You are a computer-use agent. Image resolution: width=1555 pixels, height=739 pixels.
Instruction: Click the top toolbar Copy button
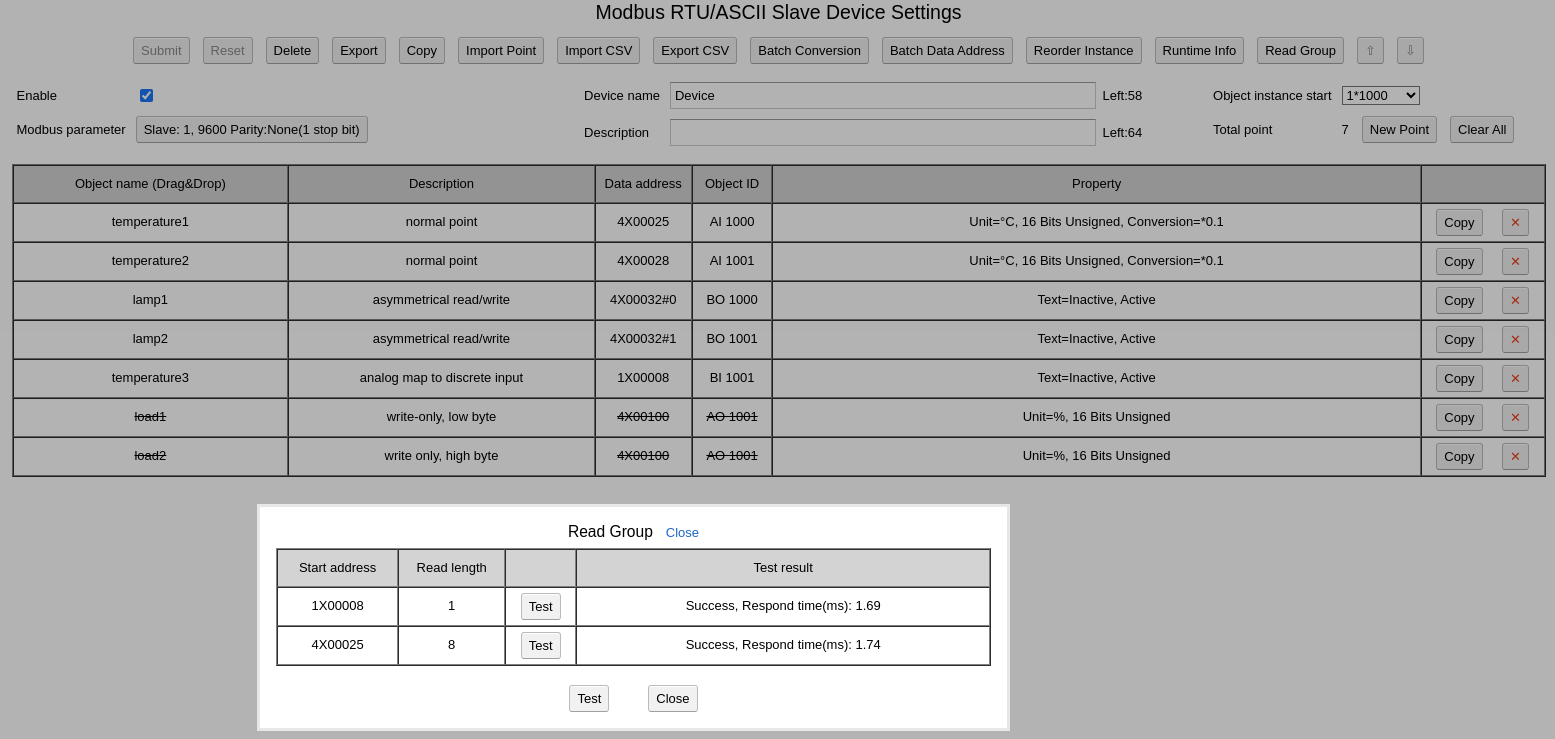422,50
